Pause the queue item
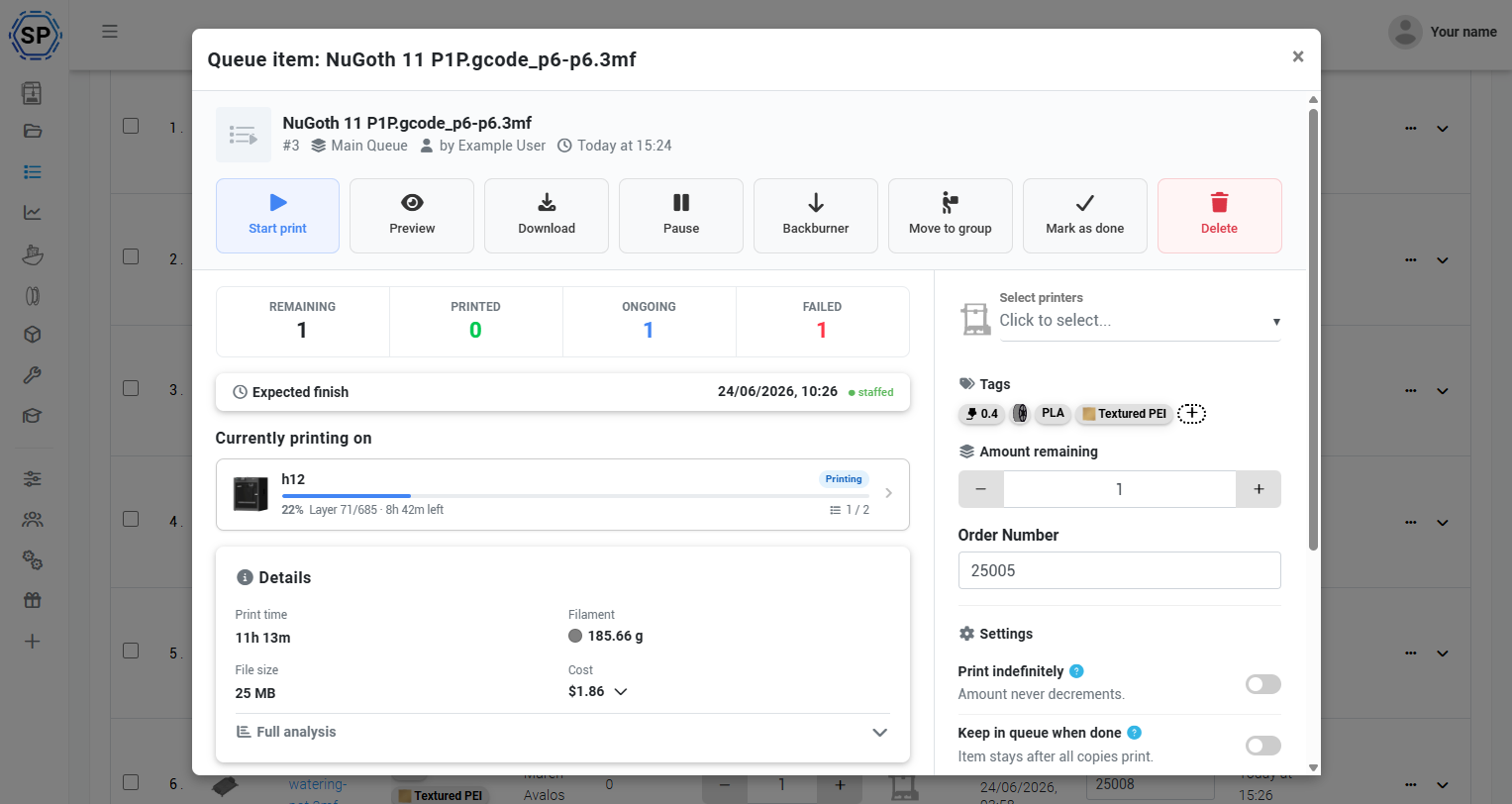Image resolution: width=1512 pixels, height=804 pixels. point(681,216)
